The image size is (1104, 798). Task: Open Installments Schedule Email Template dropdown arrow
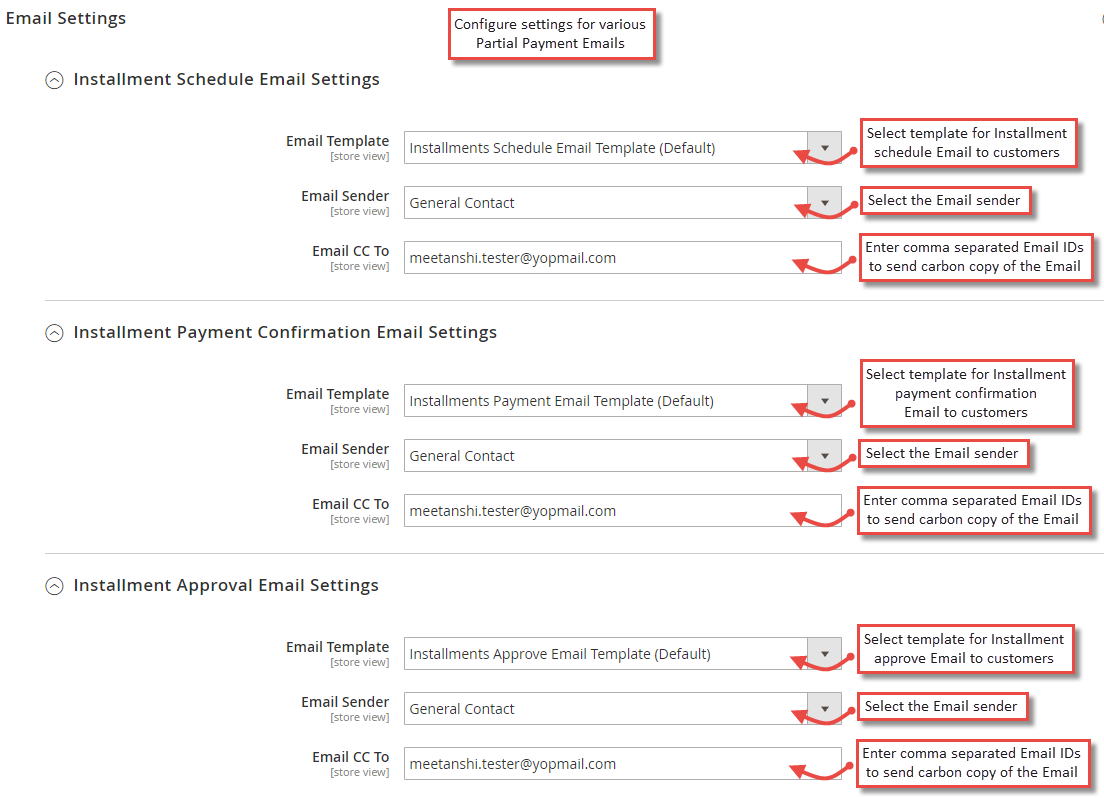point(824,148)
